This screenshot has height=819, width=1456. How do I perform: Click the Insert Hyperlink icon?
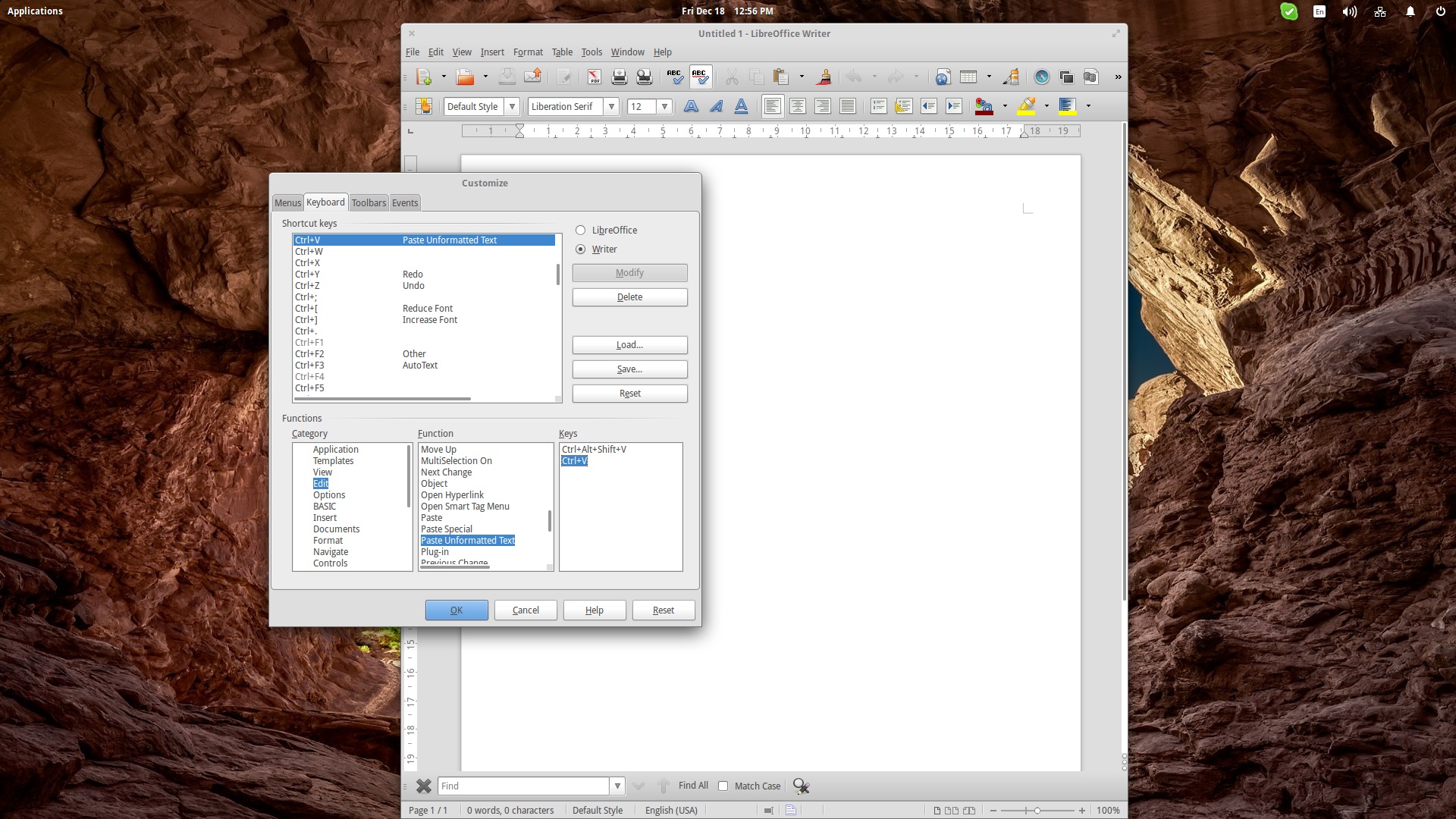(x=943, y=77)
